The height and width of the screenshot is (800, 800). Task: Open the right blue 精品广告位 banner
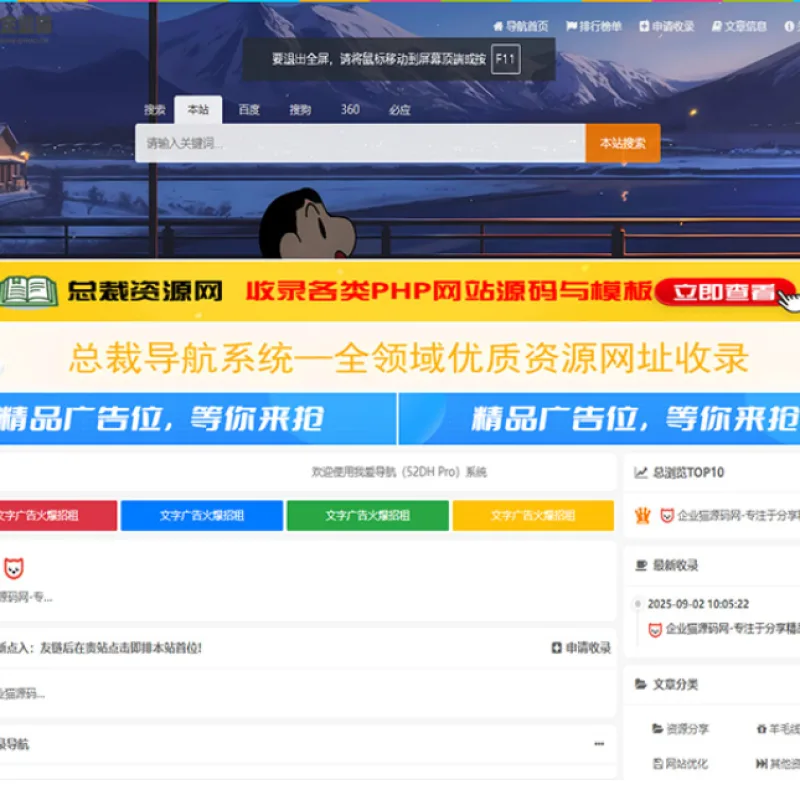coord(599,419)
